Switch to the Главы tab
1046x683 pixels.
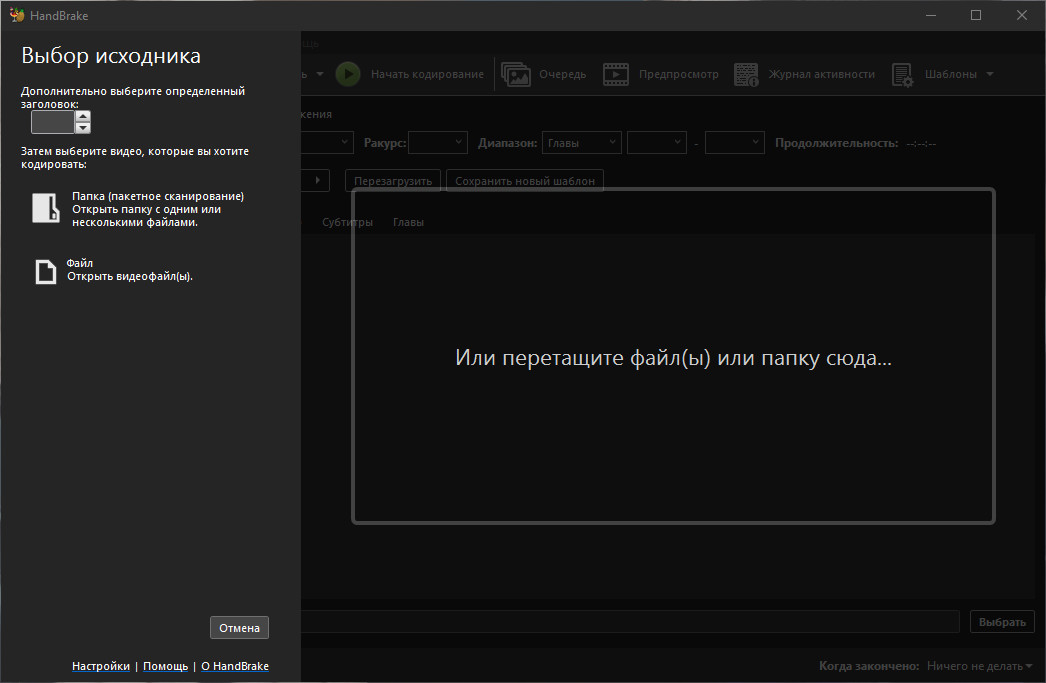(408, 222)
